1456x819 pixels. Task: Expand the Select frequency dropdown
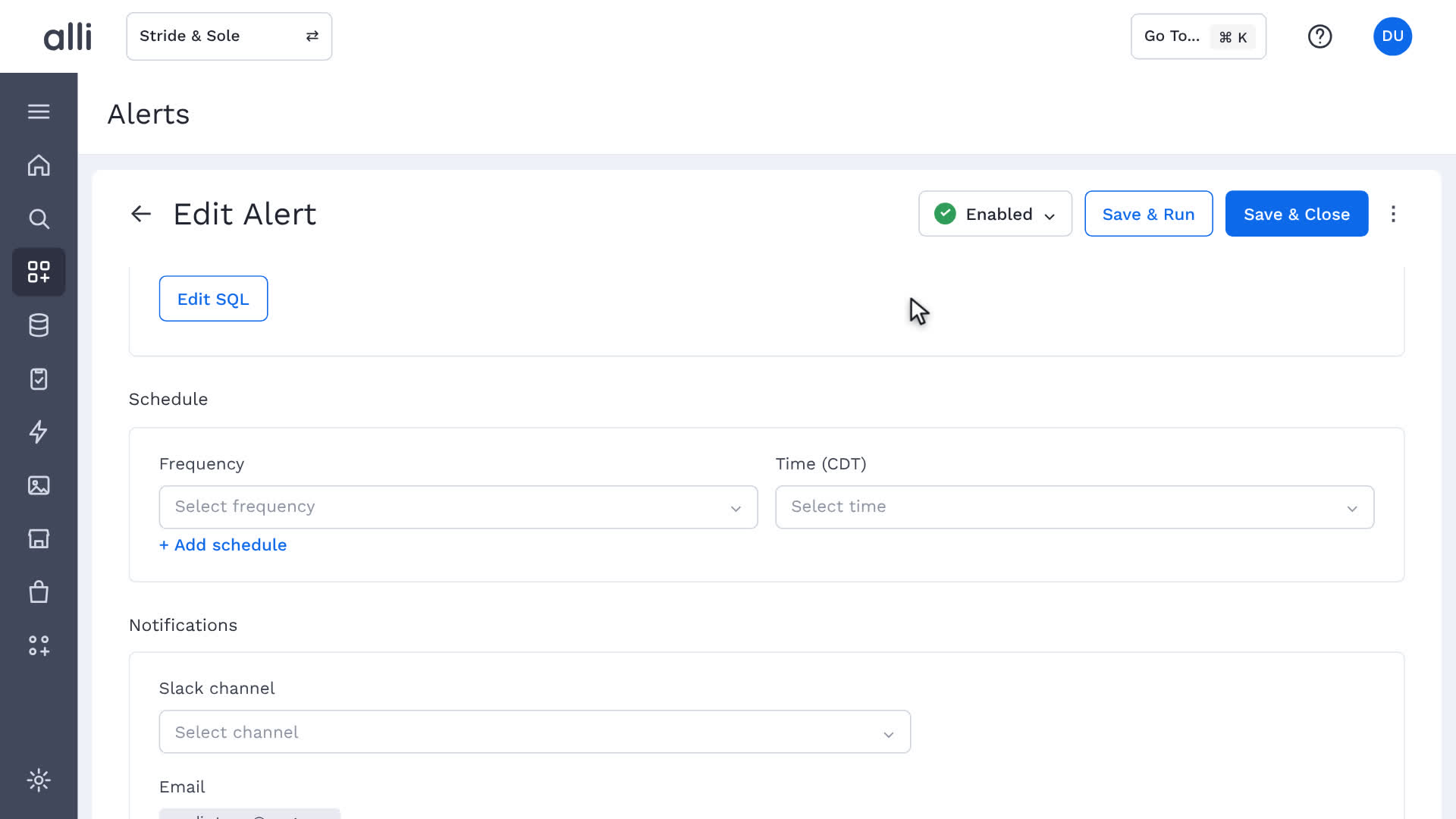[x=458, y=507]
